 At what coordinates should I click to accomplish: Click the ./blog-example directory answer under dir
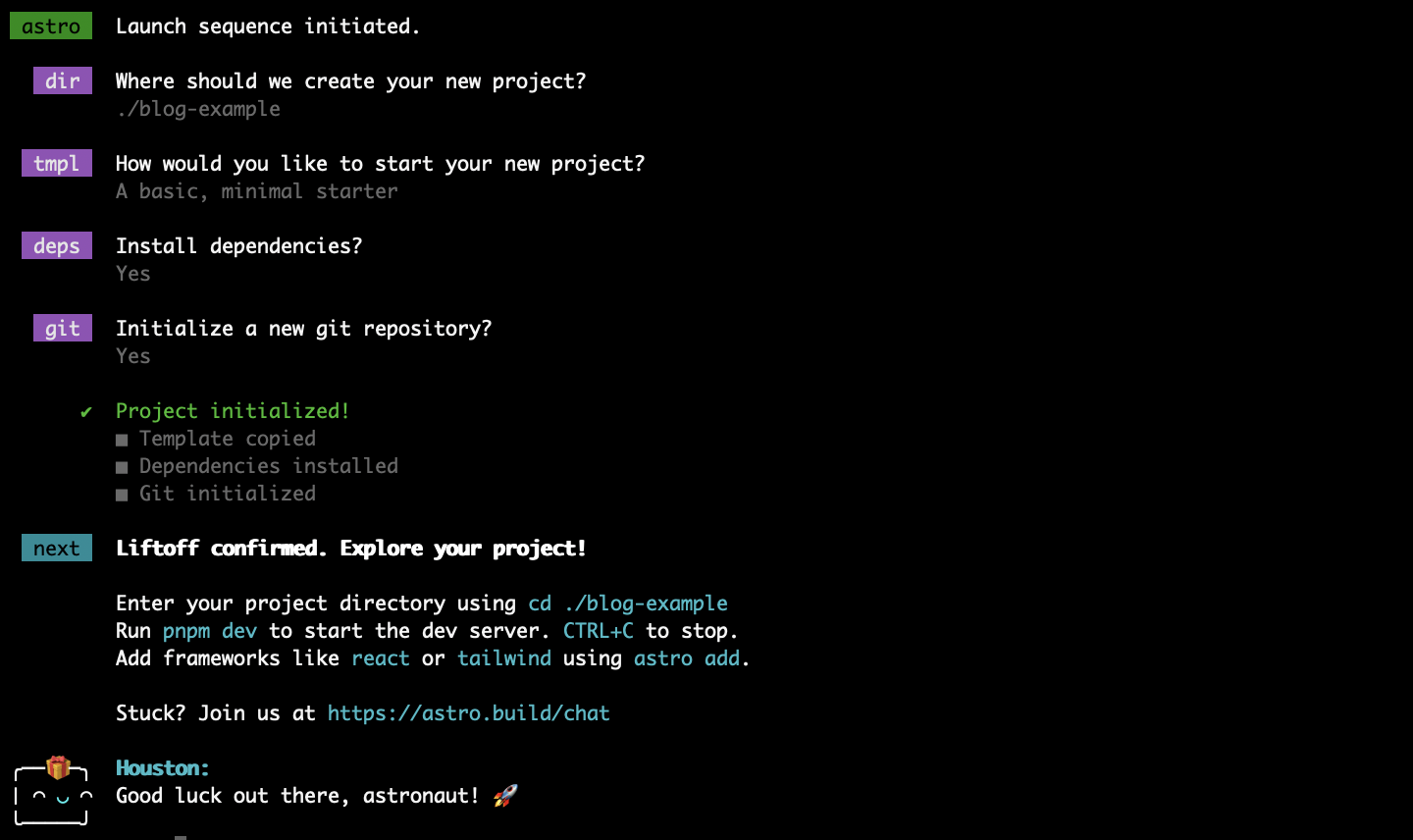[x=198, y=109]
